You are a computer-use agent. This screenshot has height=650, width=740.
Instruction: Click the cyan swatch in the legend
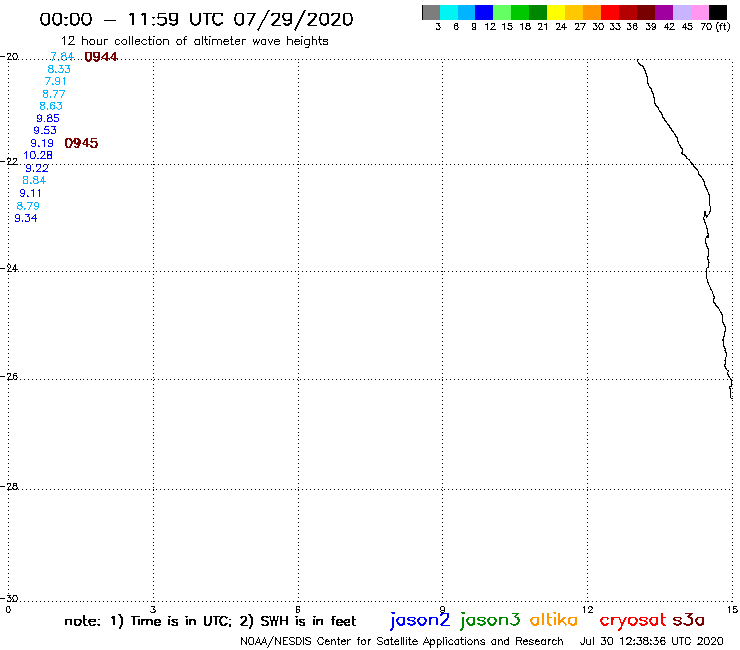[x=449, y=12]
